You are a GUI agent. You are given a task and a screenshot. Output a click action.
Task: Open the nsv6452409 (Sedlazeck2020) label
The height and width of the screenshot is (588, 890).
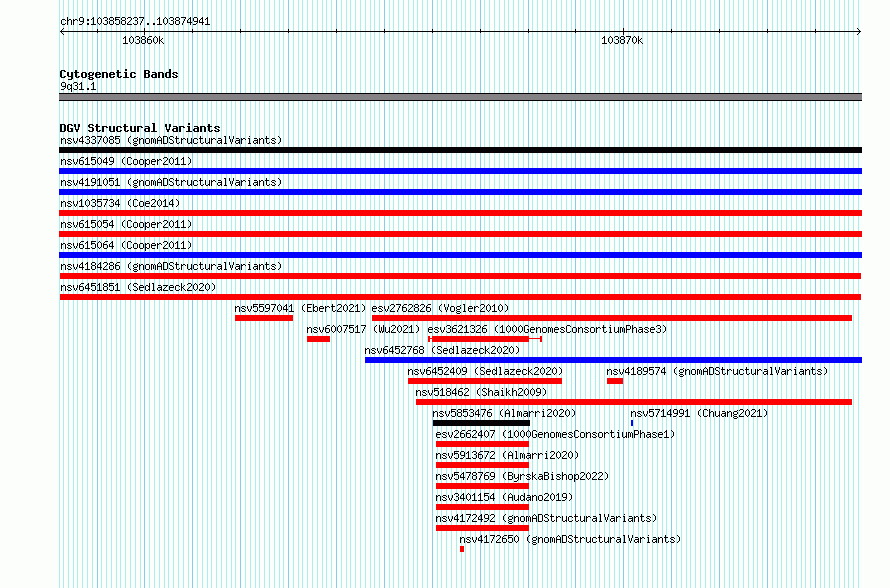pos(485,371)
